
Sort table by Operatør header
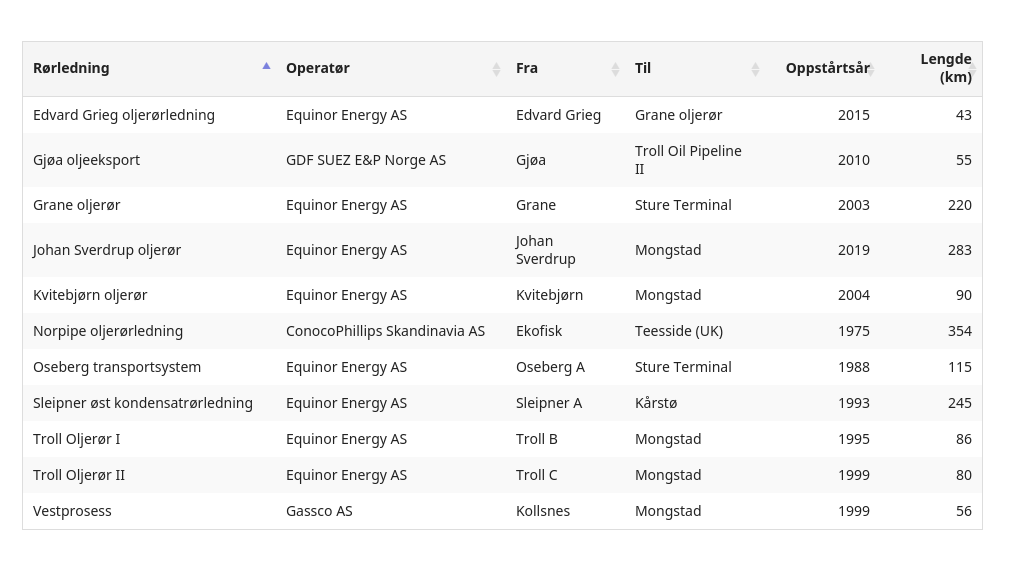coord(318,68)
